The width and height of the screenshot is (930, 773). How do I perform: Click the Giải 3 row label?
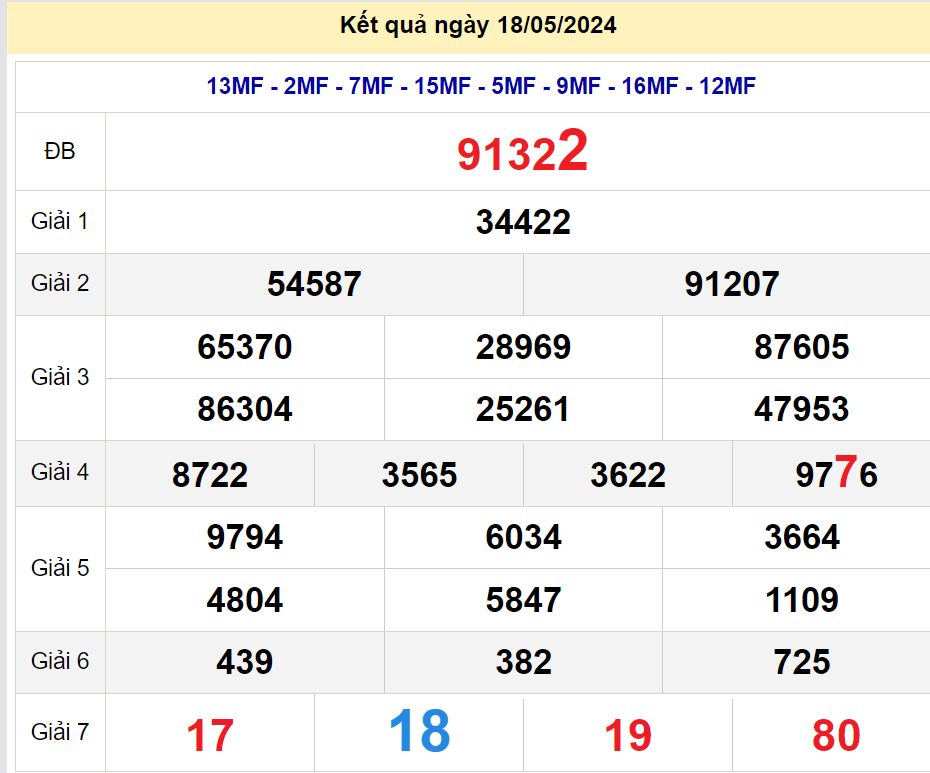tap(60, 377)
